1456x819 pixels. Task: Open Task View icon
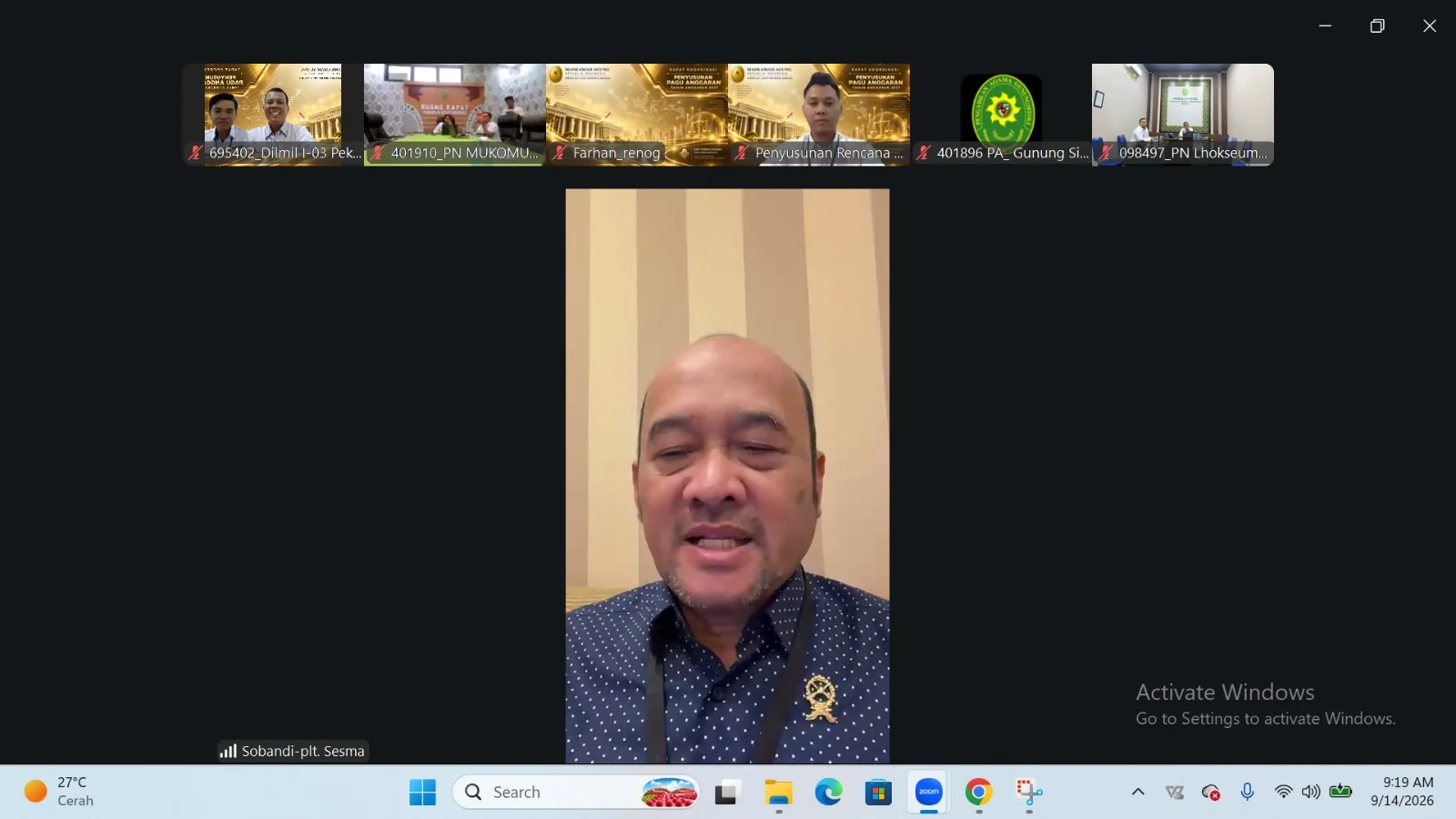(726, 792)
